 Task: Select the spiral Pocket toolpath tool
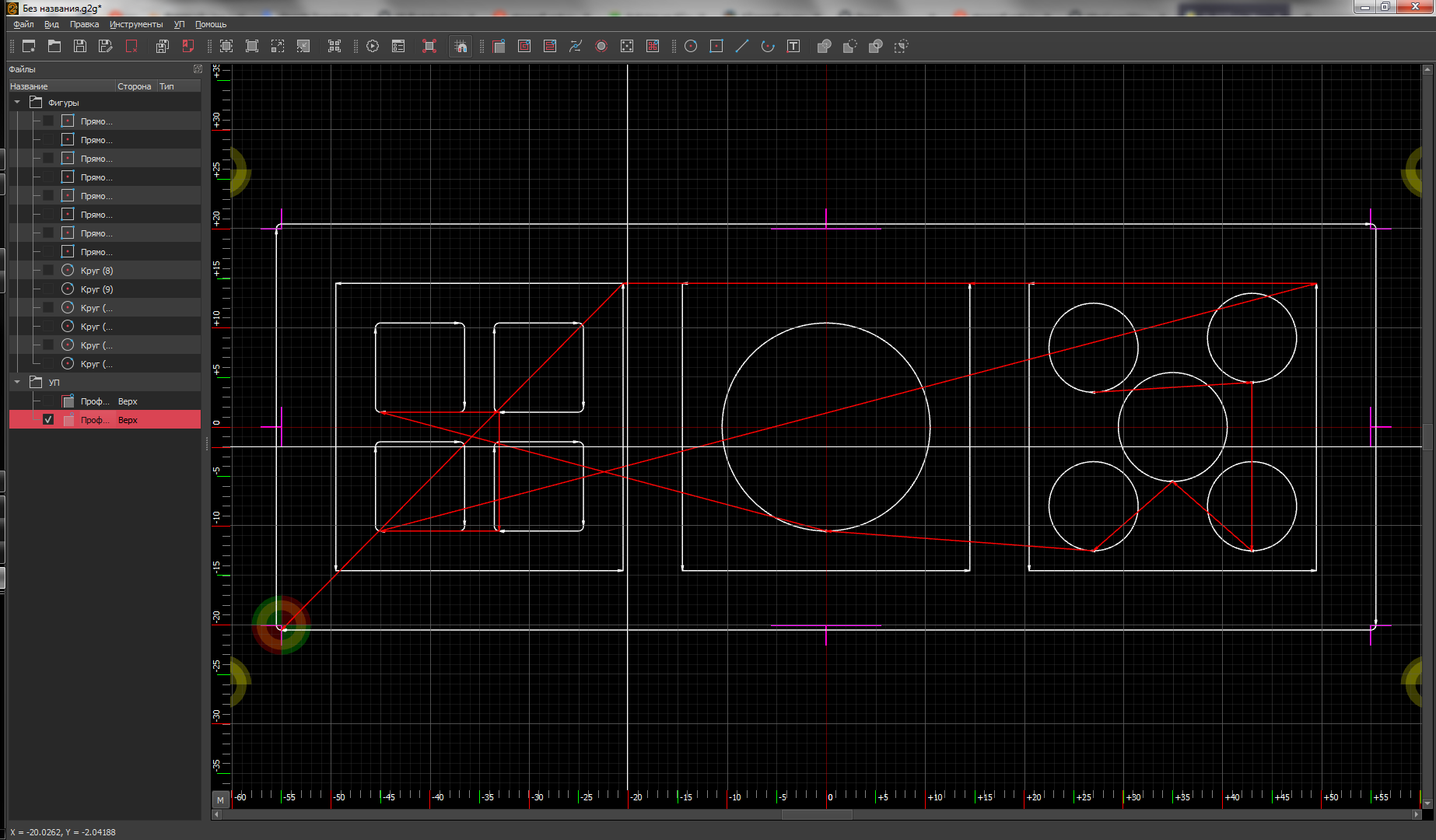coord(524,46)
